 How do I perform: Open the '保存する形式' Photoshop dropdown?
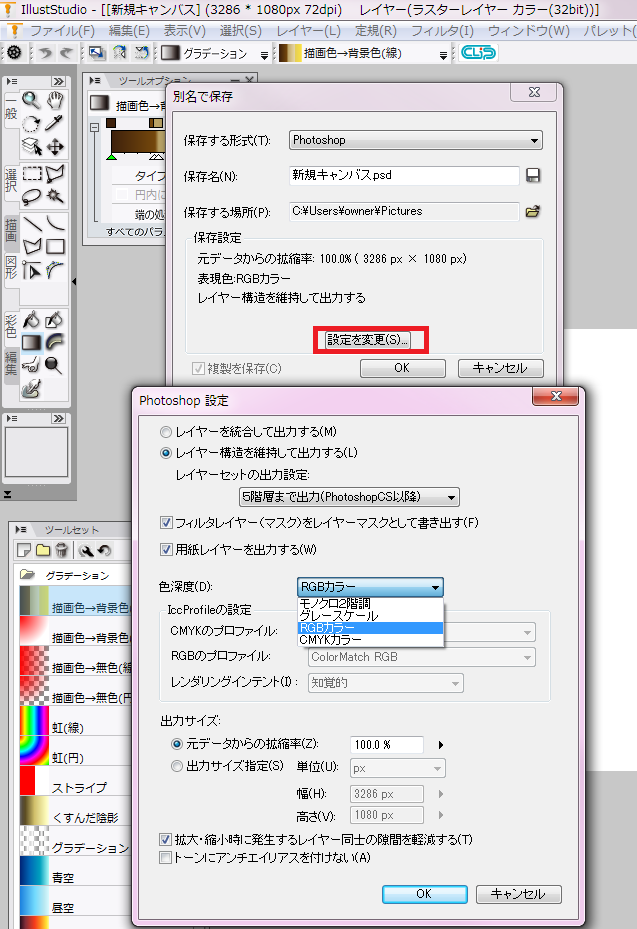(416, 141)
